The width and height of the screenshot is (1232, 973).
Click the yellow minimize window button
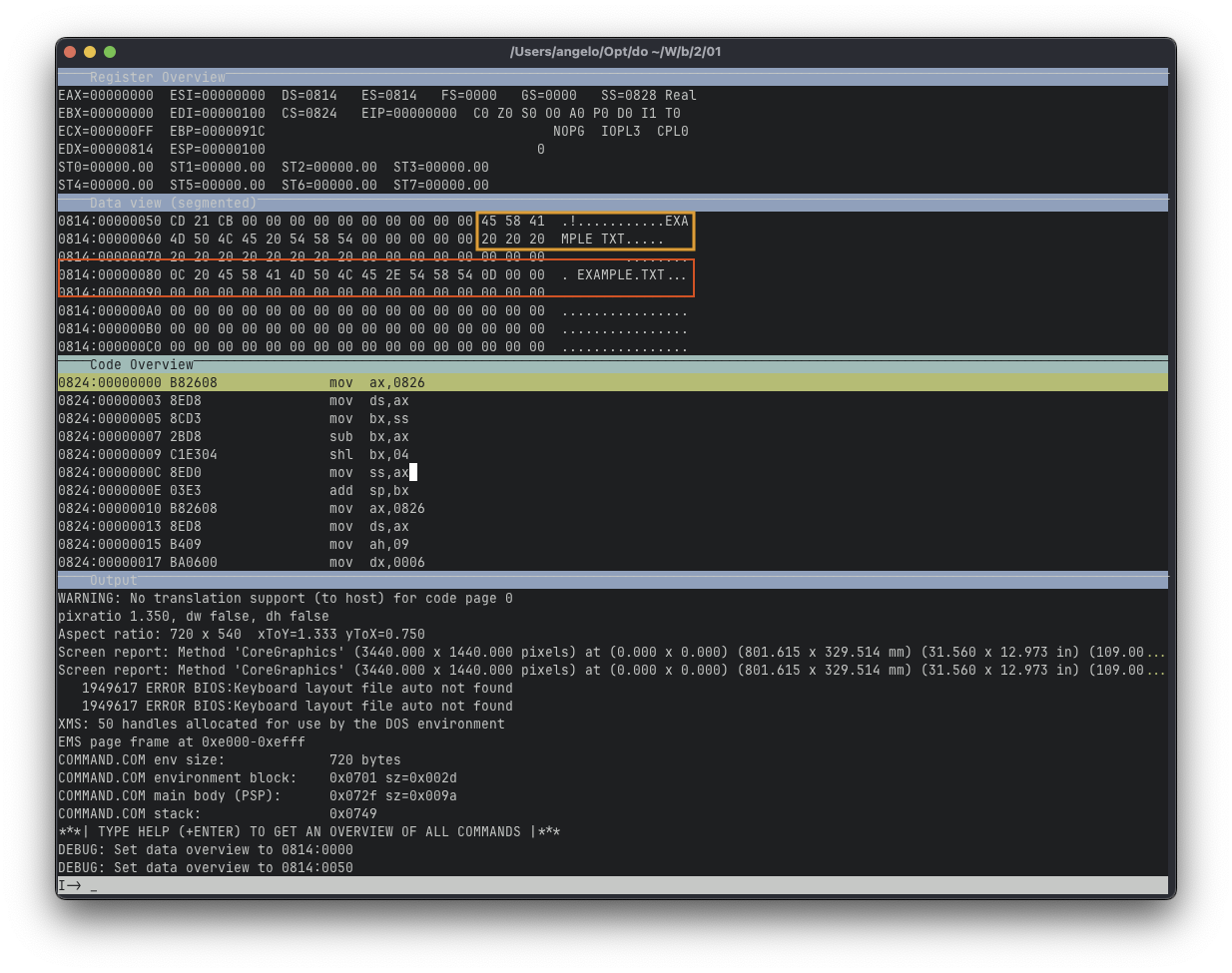tap(90, 52)
